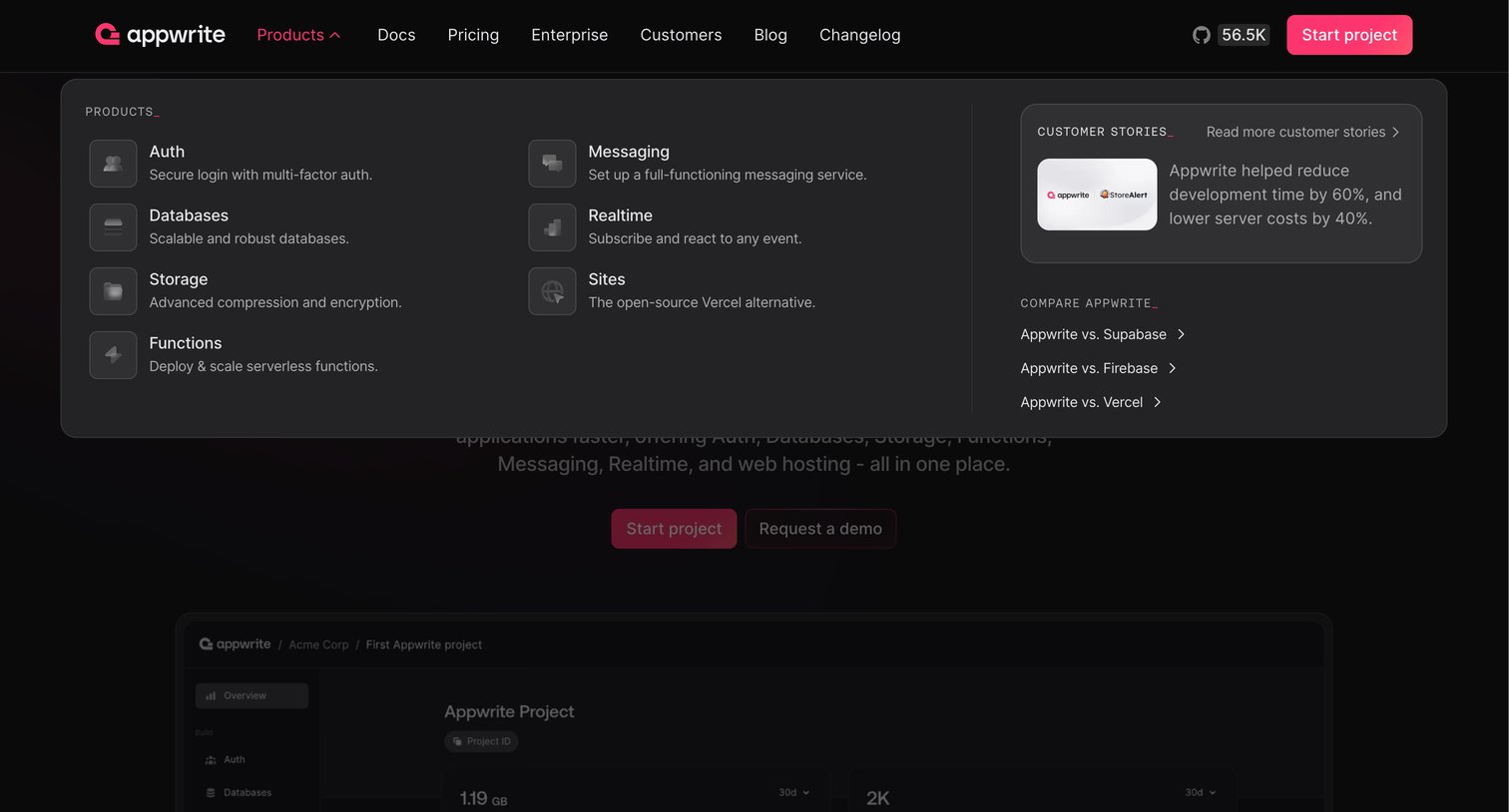Screen dimensions: 1509x812
Task: Open the Docs menu item
Action: 396,35
